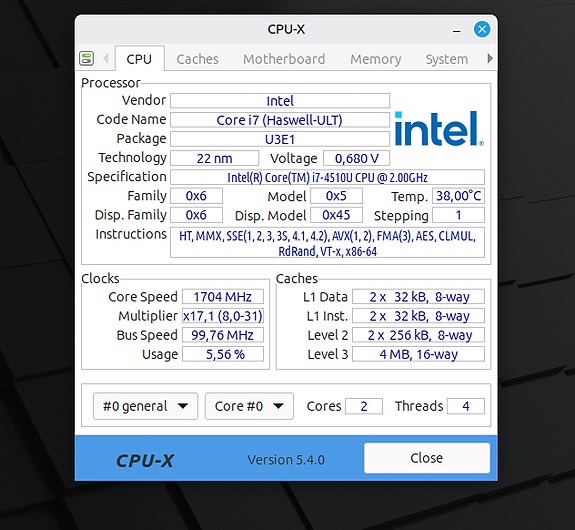Minimize the CPU-X window
The image size is (575, 530).
click(x=457, y=30)
